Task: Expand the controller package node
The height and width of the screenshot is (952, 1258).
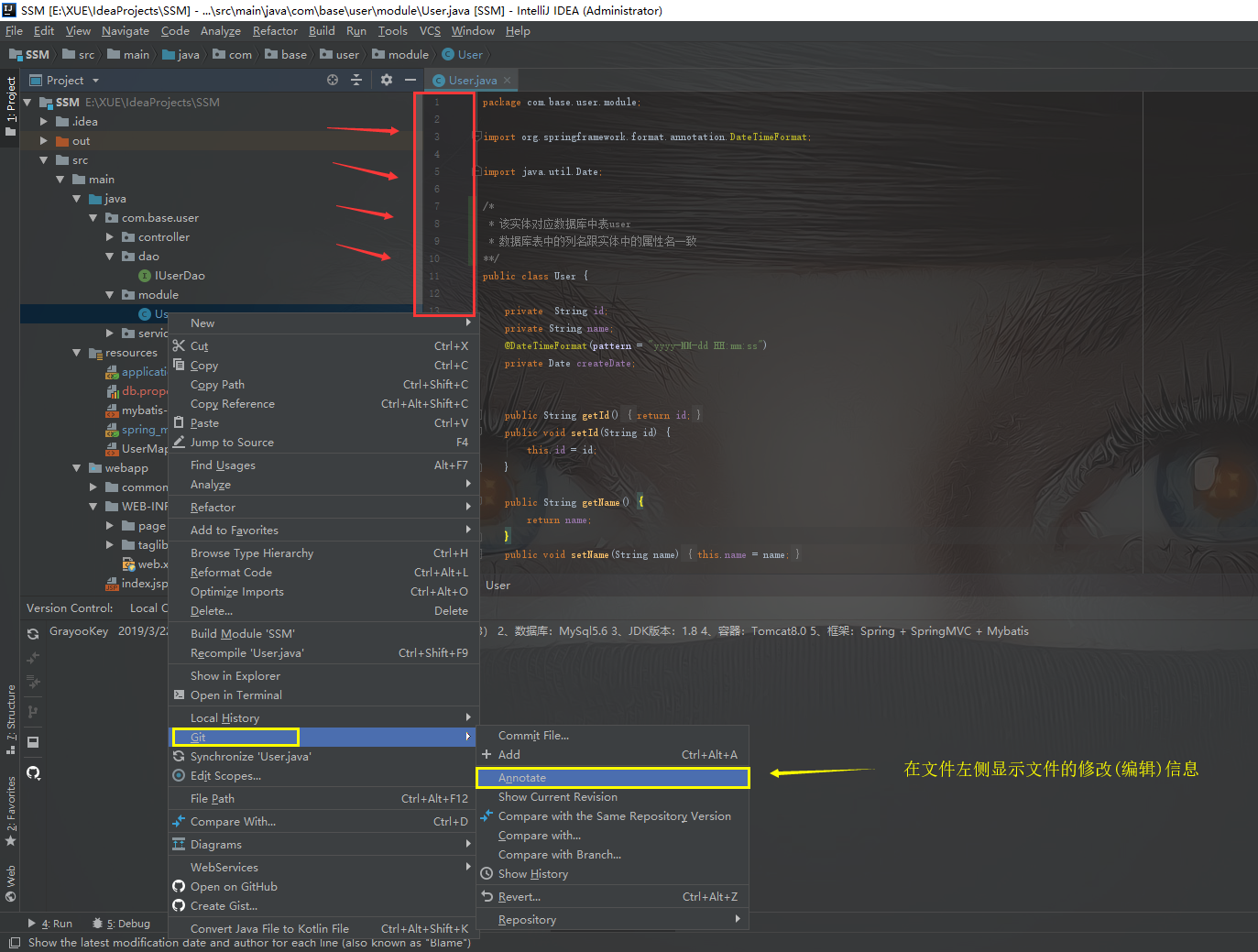Action: [110, 236]
